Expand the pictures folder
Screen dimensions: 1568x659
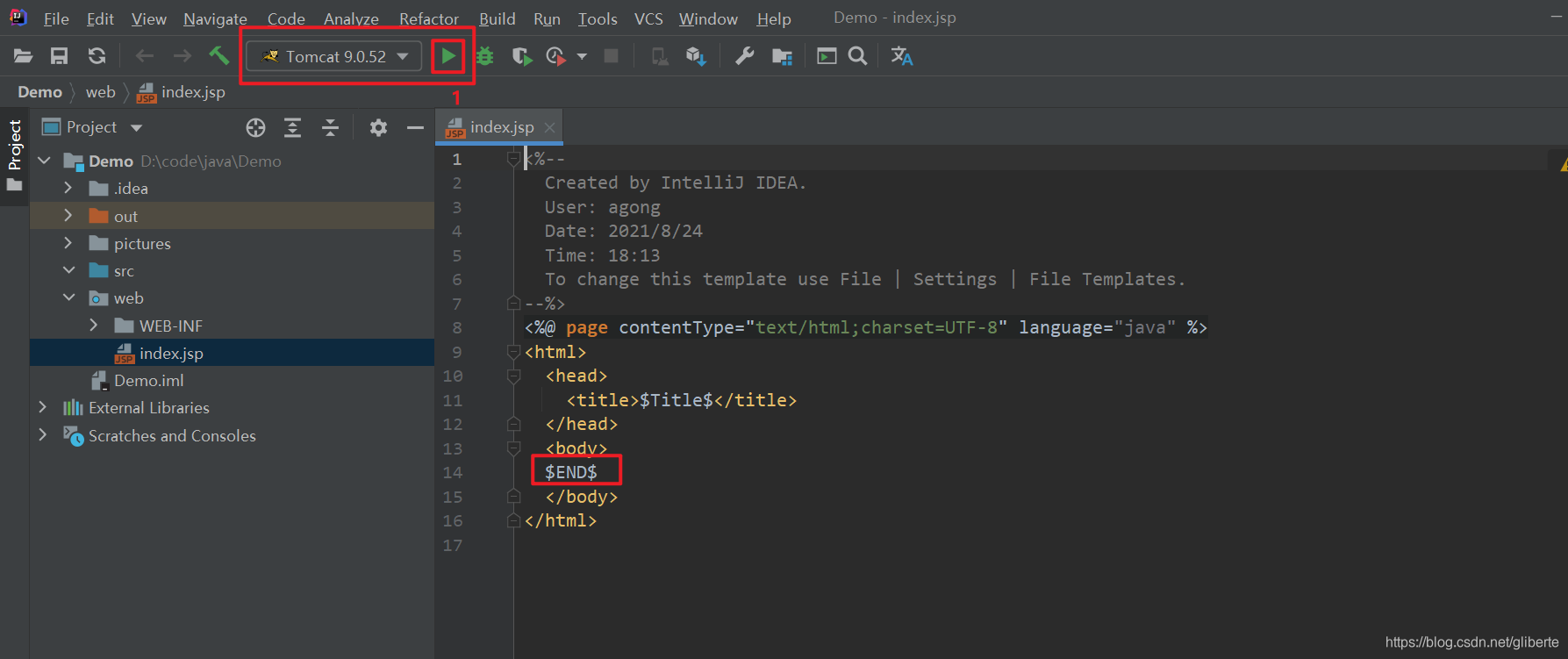pyautogui.click(x=68, y=243)
